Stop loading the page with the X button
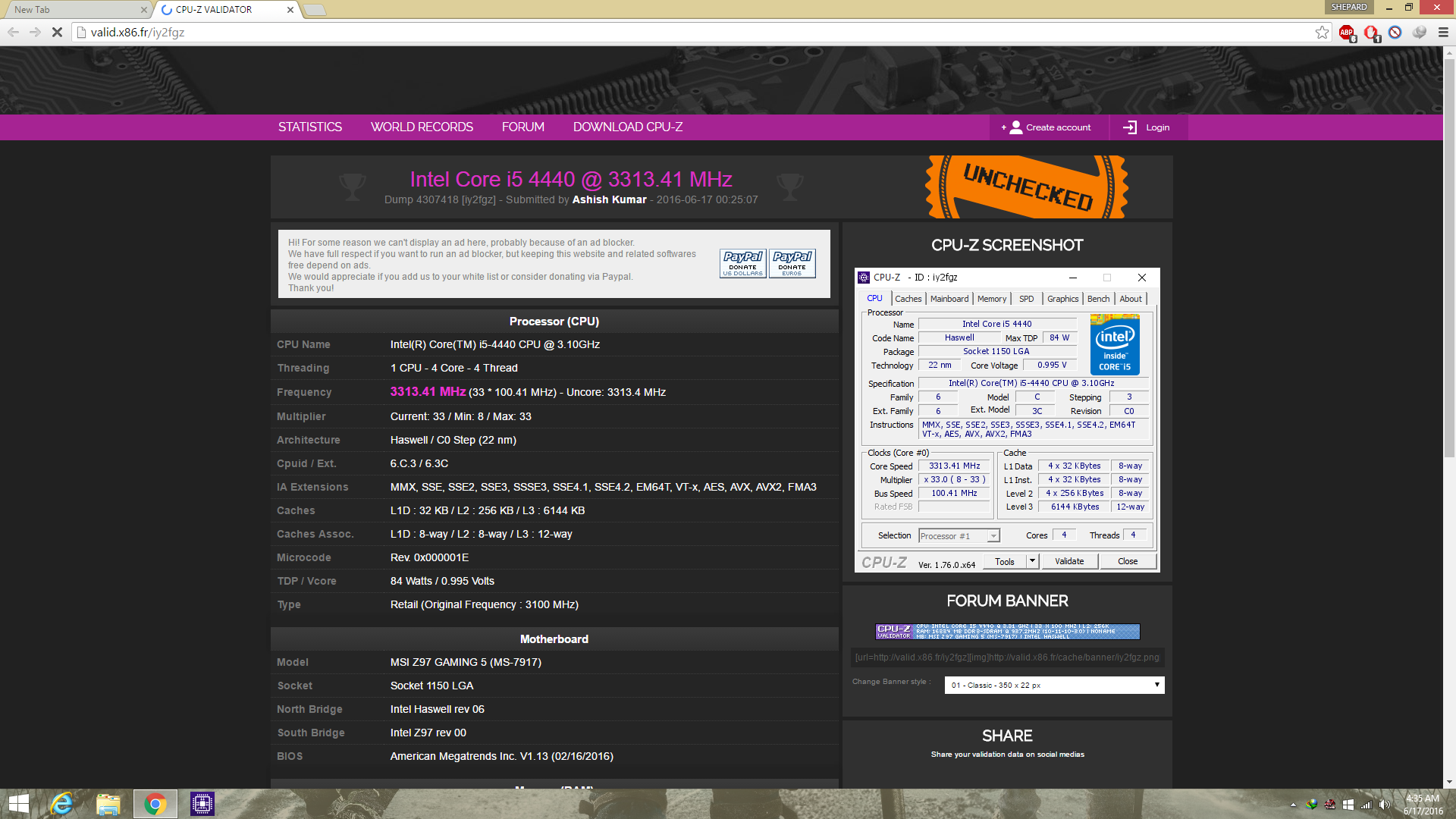Viewport: 1456px width, 819px height. 57,32
